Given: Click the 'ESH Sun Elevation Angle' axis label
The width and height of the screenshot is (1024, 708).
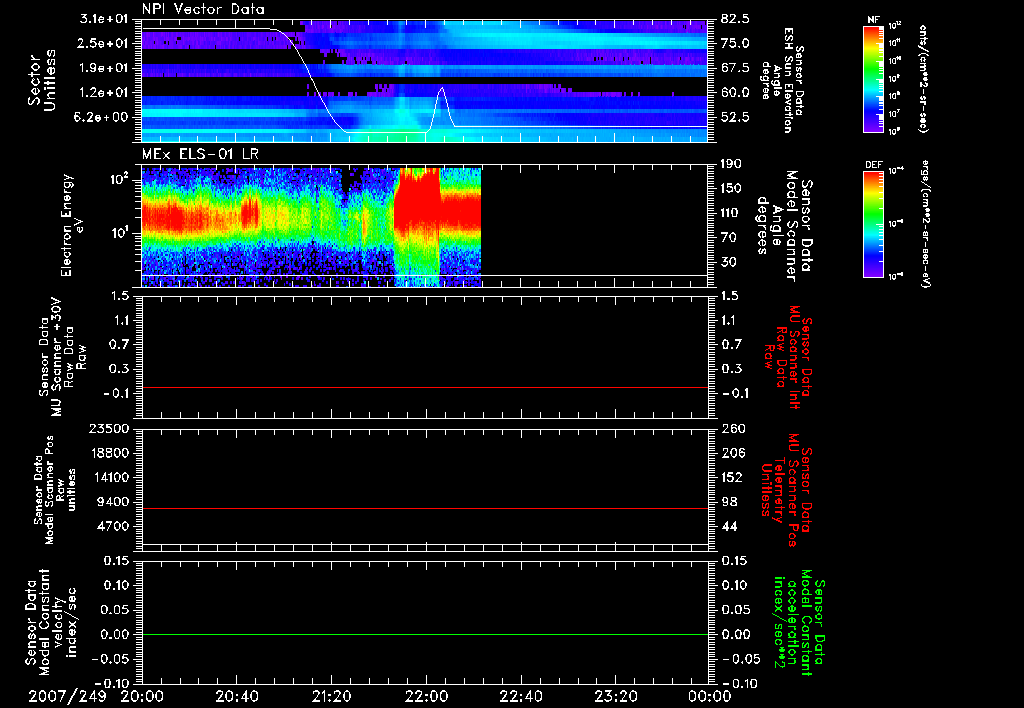Looking at the screenshot, I should (783, 80).
